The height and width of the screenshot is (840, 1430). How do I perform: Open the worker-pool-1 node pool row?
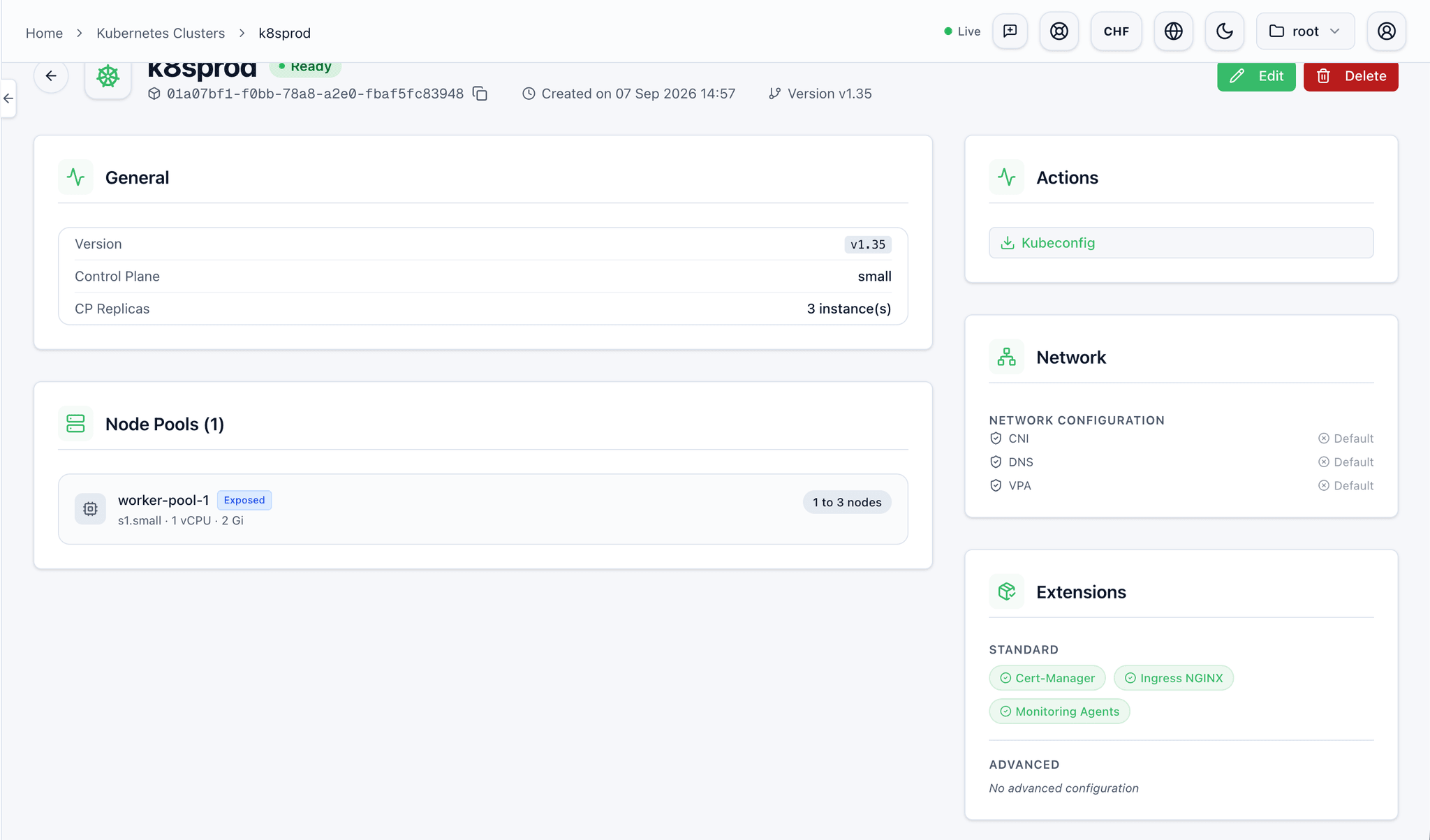[x=483, y=509]
